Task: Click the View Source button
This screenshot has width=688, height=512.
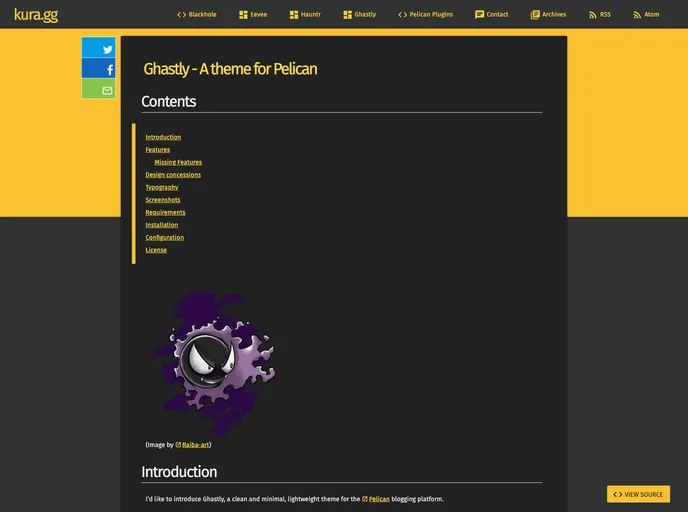Action: [638, 494]
